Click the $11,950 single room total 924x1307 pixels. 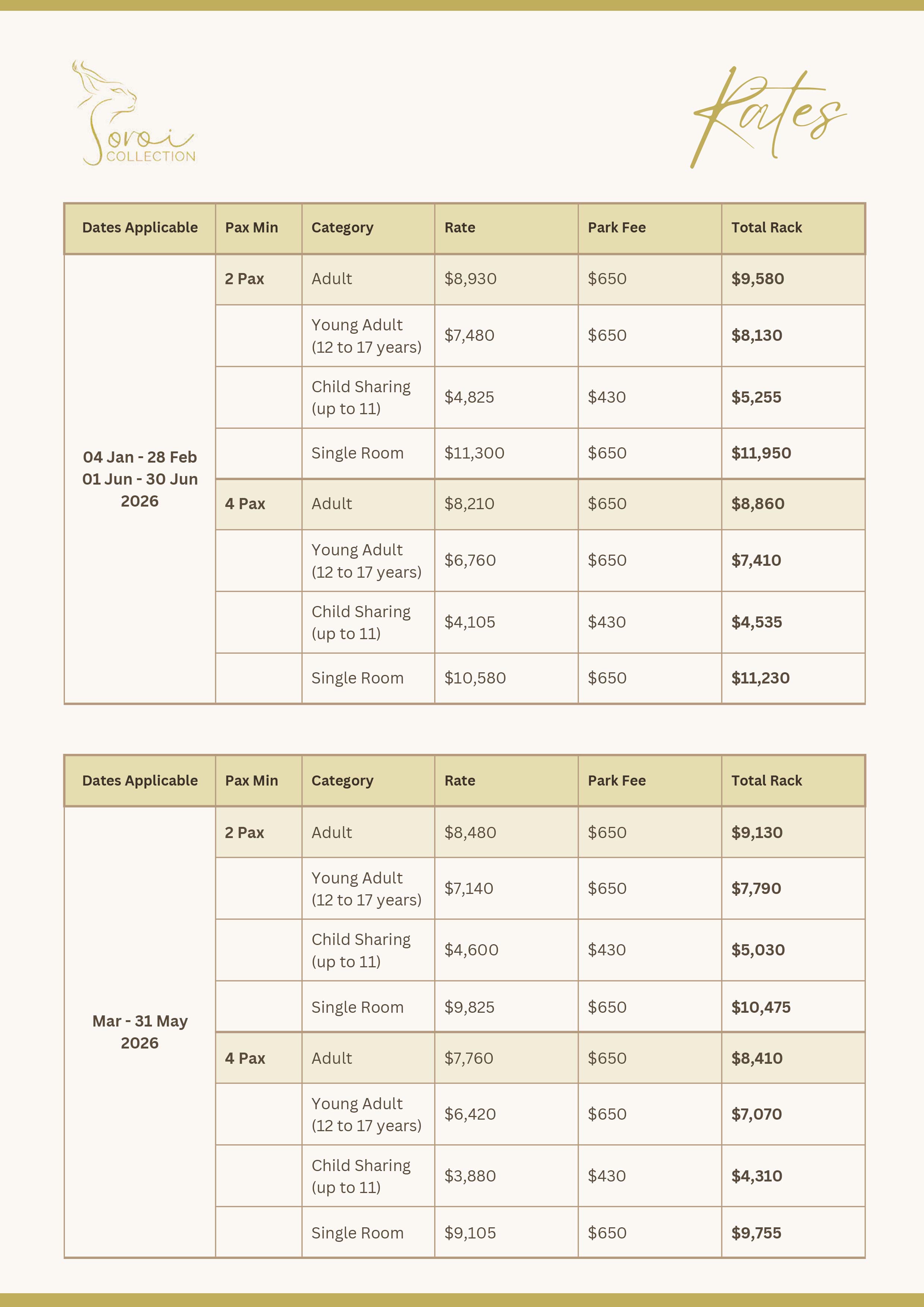(761, 453)
